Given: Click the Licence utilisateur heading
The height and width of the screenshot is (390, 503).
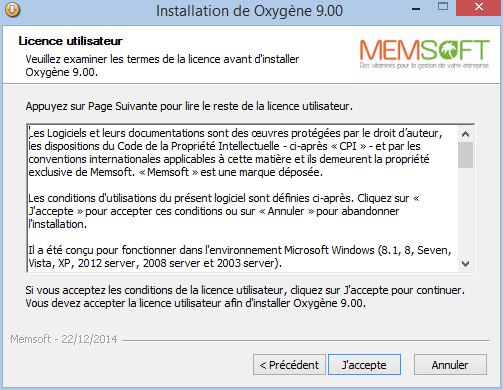Looking at the screenshot, I should pos(71,41).
